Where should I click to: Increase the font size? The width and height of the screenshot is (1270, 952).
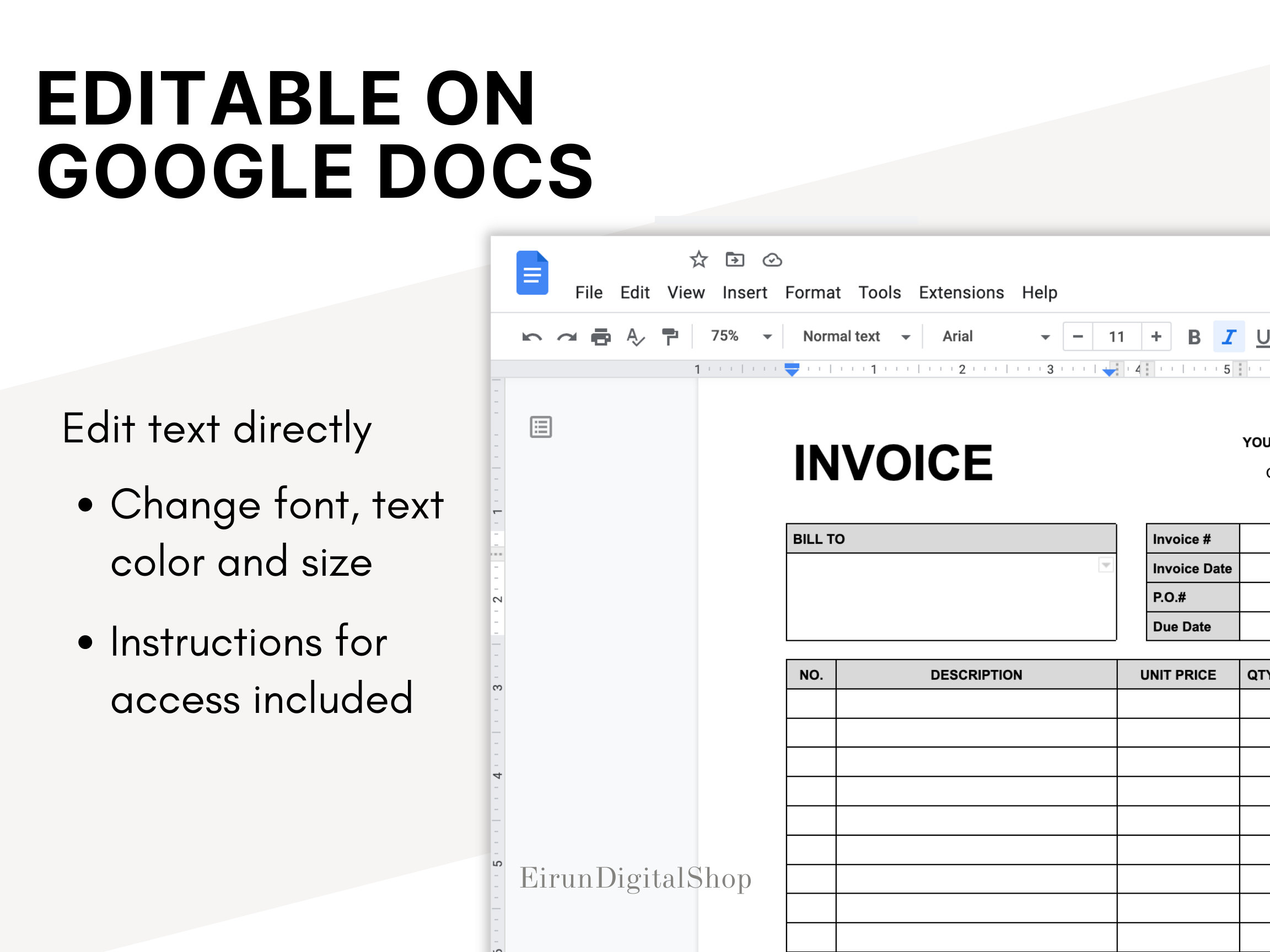(x=1156, y=337)
